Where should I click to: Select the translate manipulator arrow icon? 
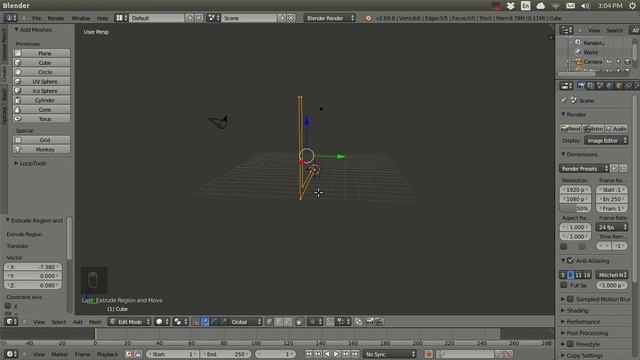(205, 322)
